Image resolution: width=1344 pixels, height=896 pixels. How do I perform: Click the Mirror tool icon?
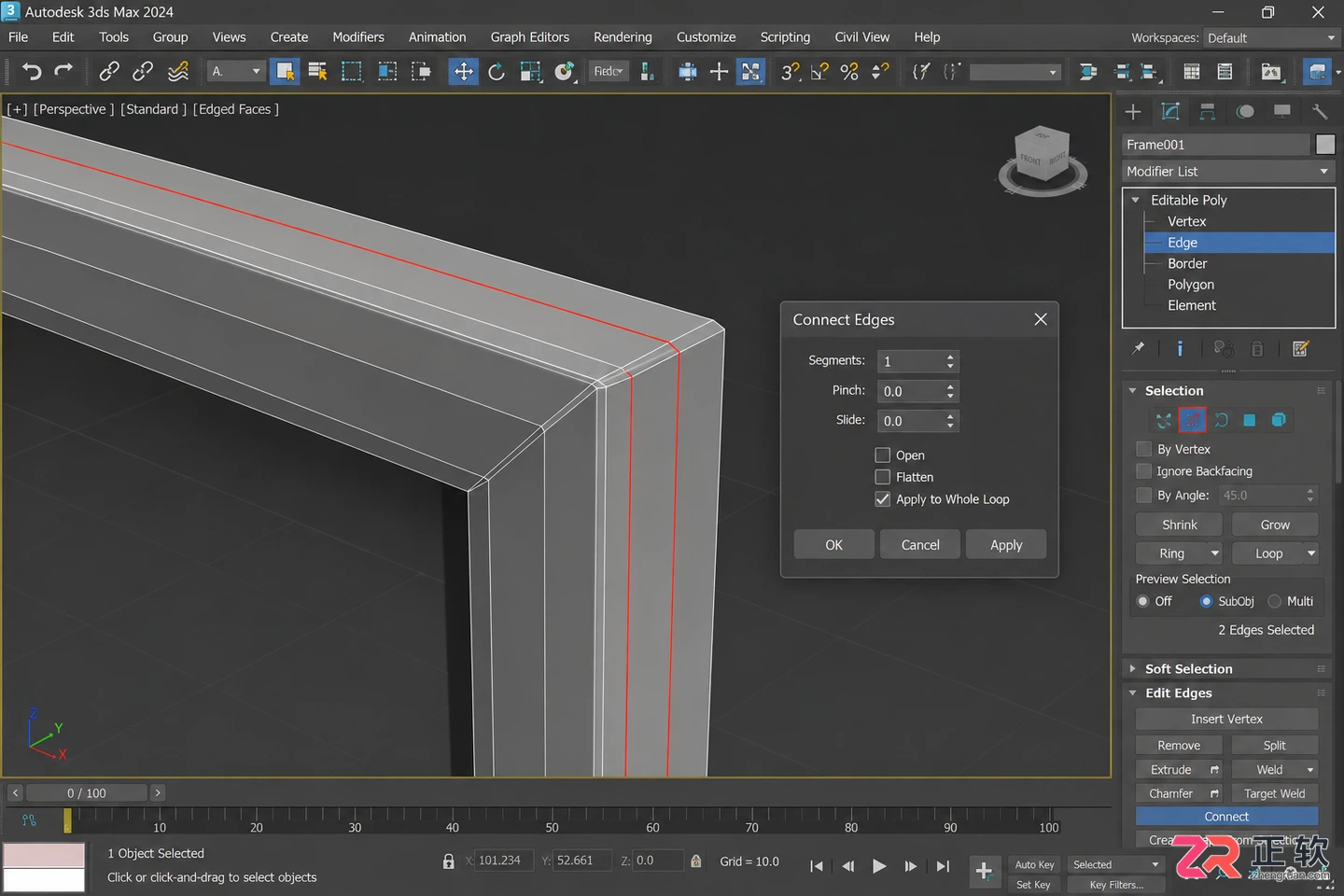(x=1088, y=72)
